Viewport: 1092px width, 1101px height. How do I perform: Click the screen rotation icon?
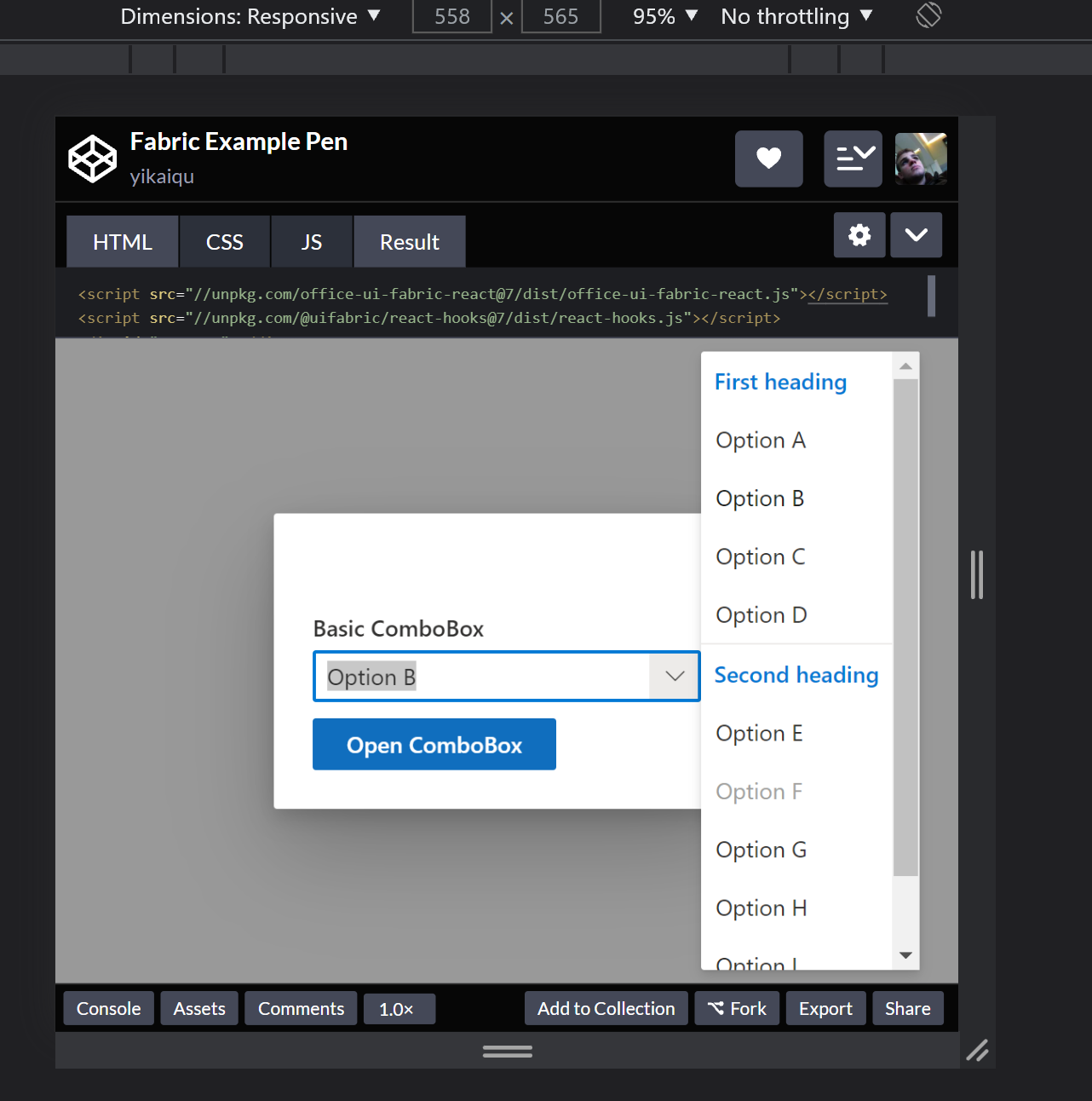[x=928, y=14]
